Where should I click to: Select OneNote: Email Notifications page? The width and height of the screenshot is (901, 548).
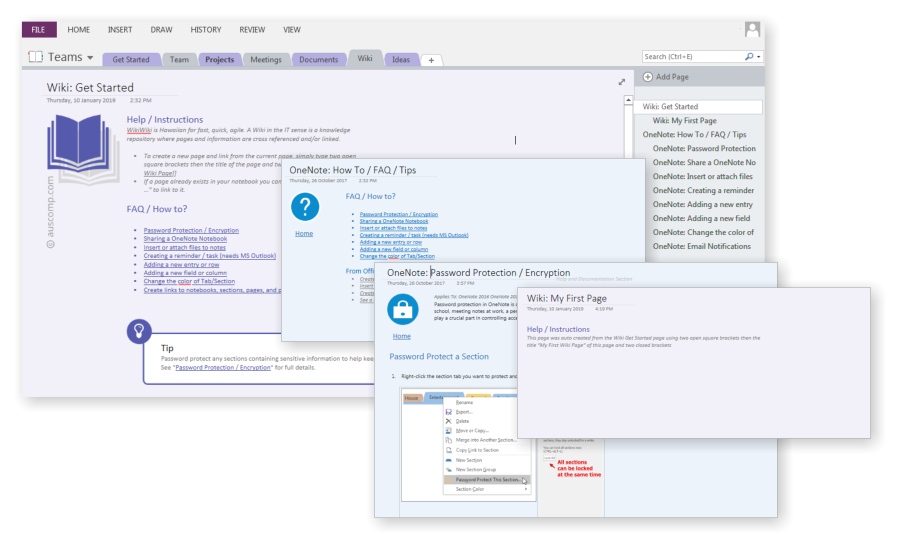(x=702, y=246)
